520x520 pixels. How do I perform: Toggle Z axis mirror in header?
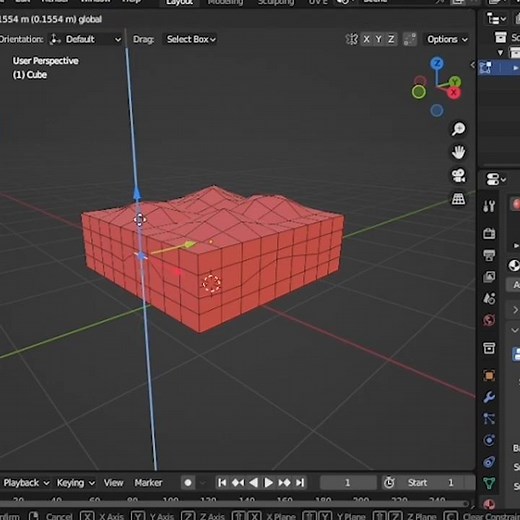(391, 39)
